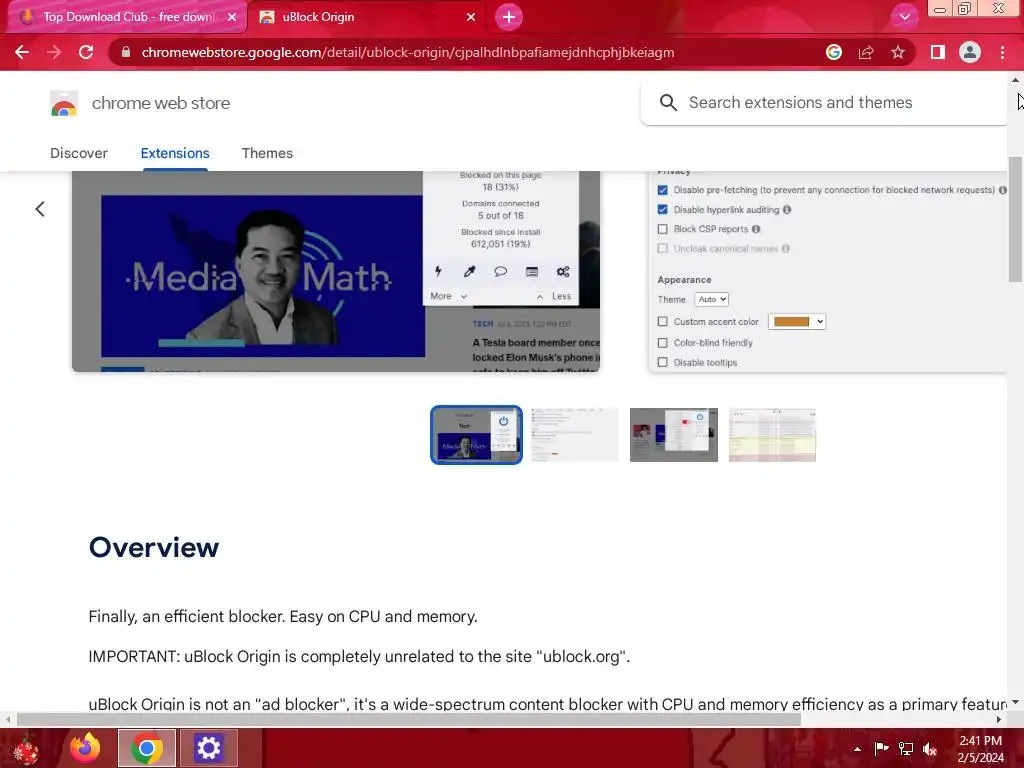This screenshot has height=768, width=1024.
Task: Click the speech bubble report icon
Action: pyautogui.click(x=500, y=271)
